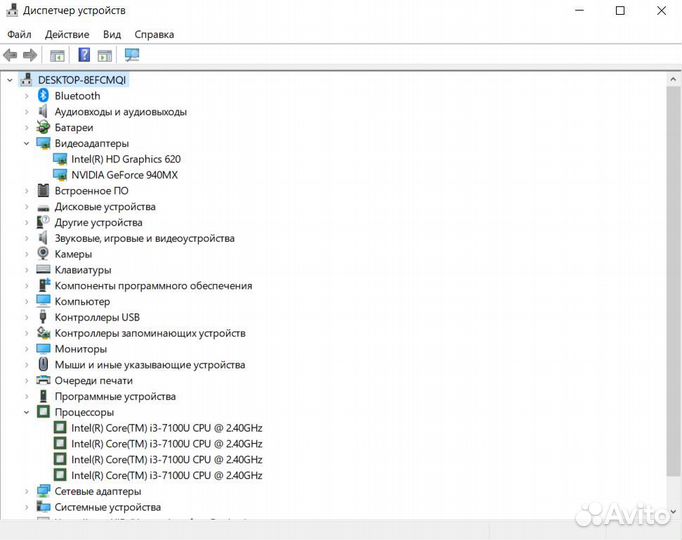The image size is (682, 540).
Task: Expand Звуковые, игровые и видеоустройства
Action: coord(27,238)
